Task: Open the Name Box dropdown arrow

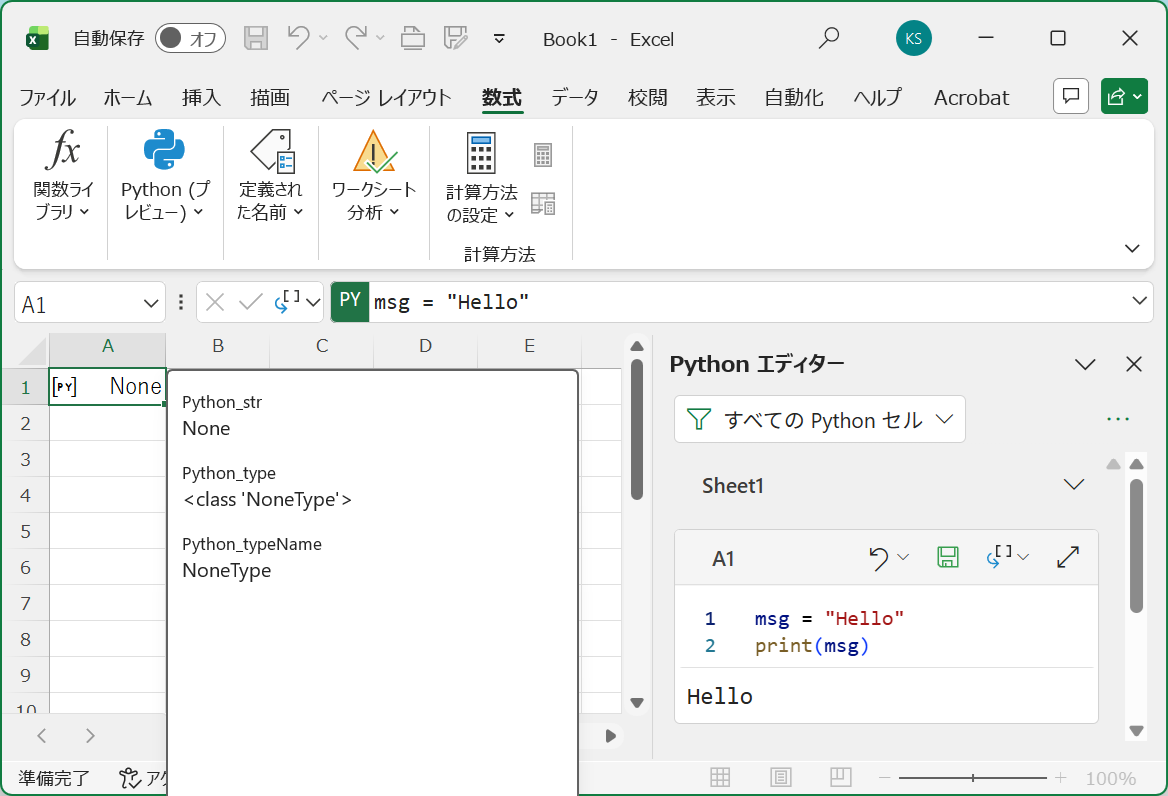Action: pyautogui.click(x=152, y=303)
